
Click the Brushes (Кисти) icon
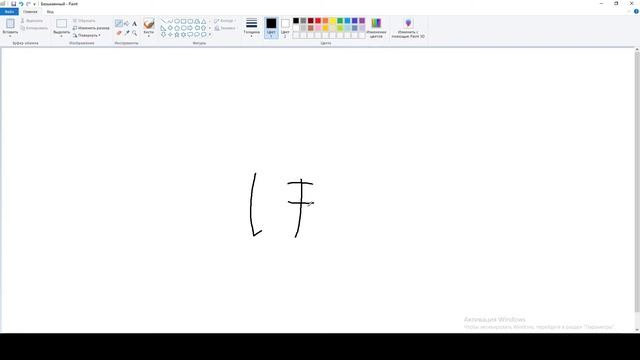click(149, 24)
